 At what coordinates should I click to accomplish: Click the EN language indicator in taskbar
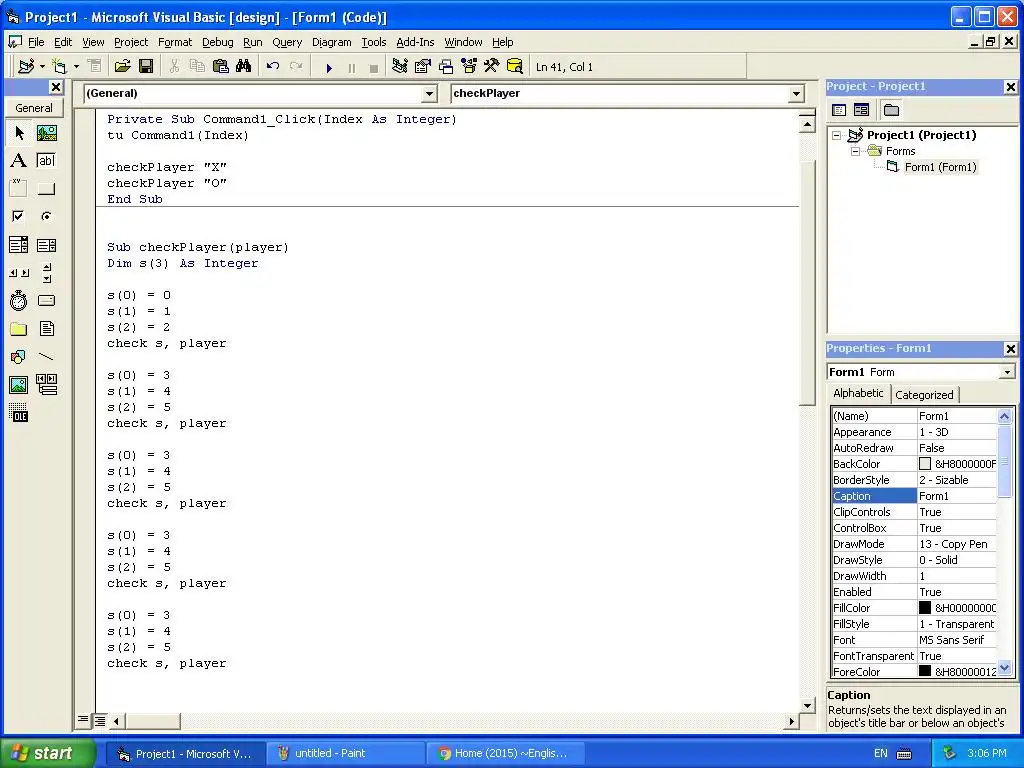click(880, 754)
